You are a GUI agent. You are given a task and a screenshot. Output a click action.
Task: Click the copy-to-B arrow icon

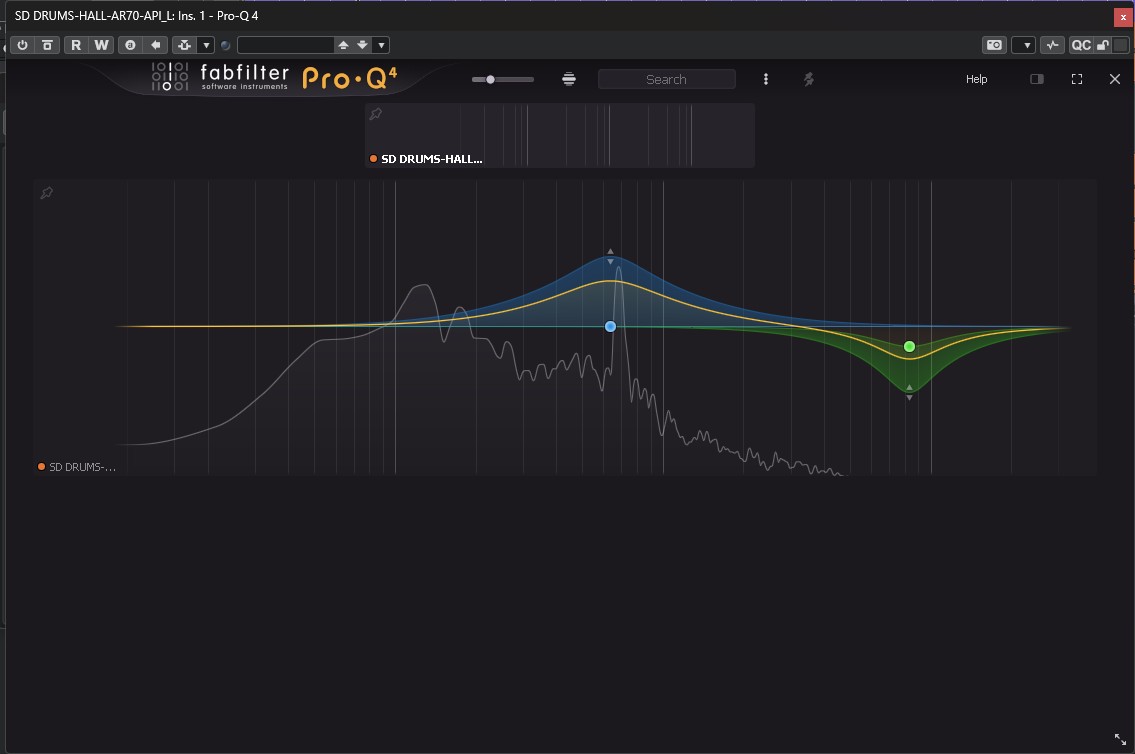pos(155,44)
